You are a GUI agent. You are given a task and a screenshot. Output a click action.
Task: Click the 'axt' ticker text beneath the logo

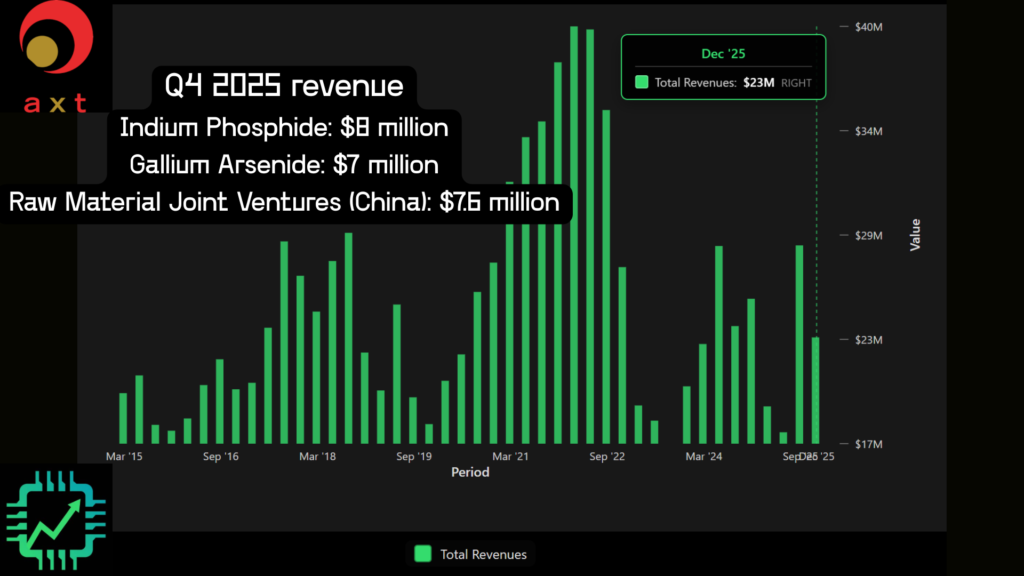coord(54,103)
